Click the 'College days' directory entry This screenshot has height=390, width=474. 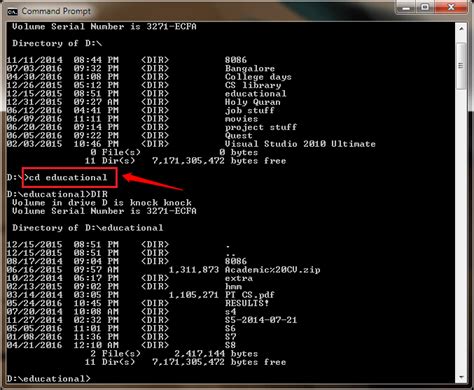pos(258,77)
